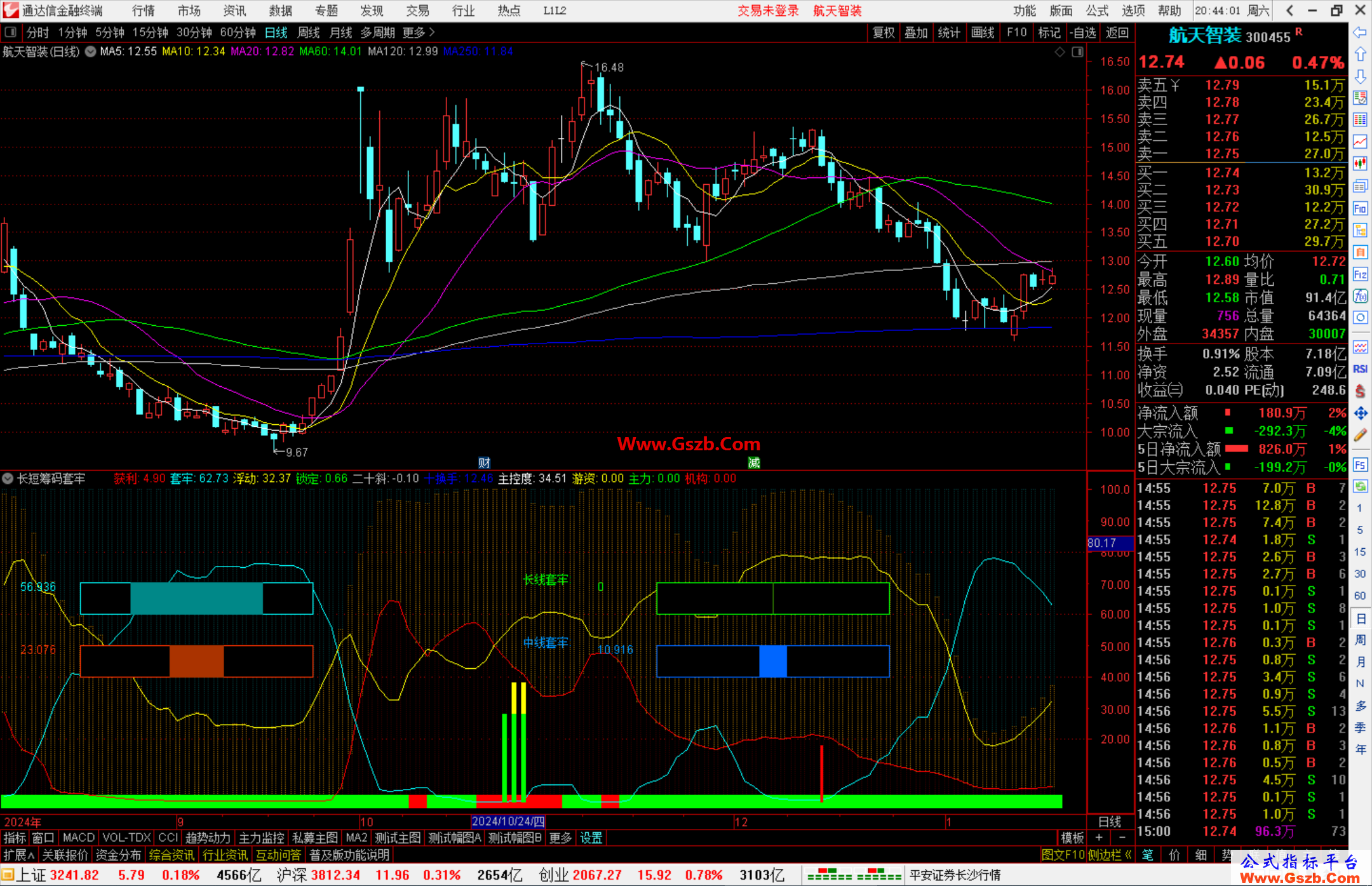Viewport: 1372px width, 886px height.
Task: Open the quote list icon with checkmark
Action: point(1360,98)
